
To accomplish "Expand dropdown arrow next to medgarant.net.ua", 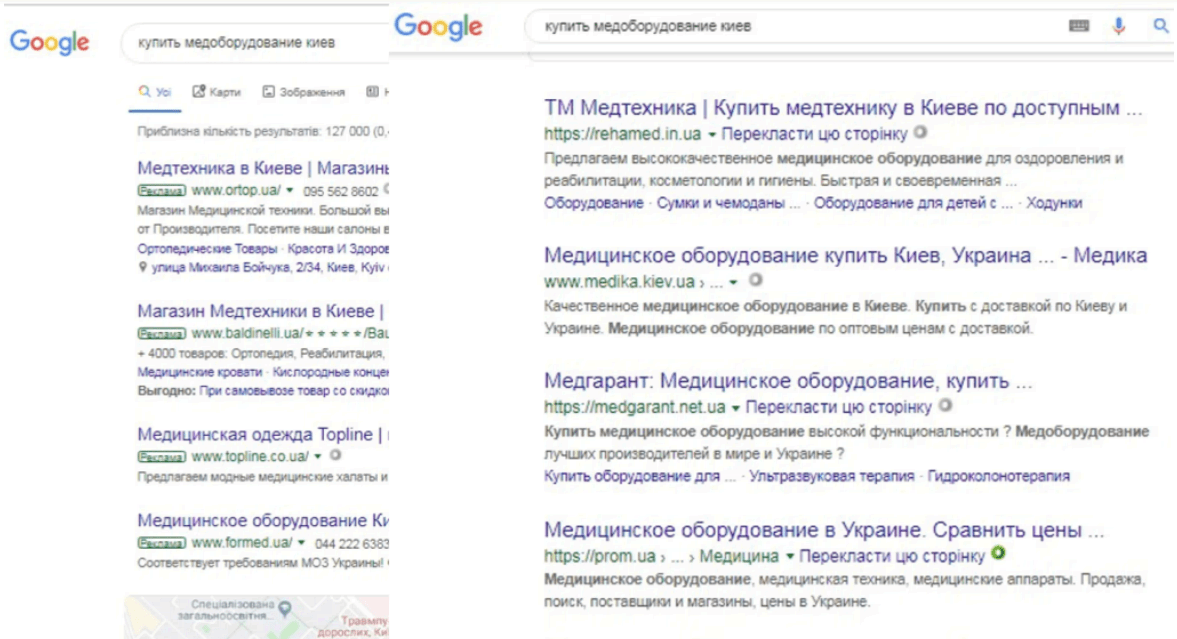I will [x=736, y=408].
